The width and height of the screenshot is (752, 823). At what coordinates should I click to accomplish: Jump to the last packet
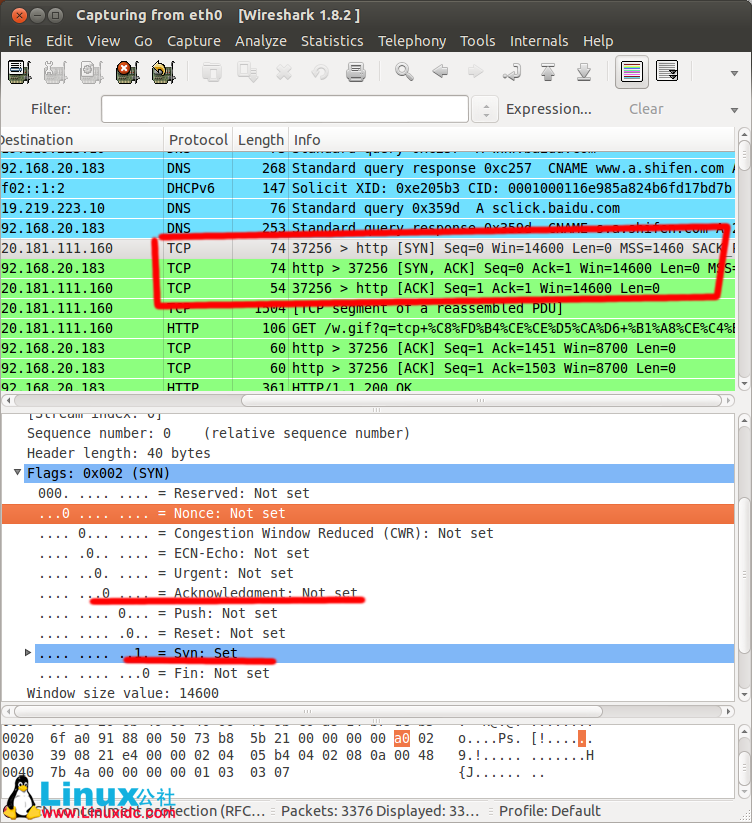584,72
